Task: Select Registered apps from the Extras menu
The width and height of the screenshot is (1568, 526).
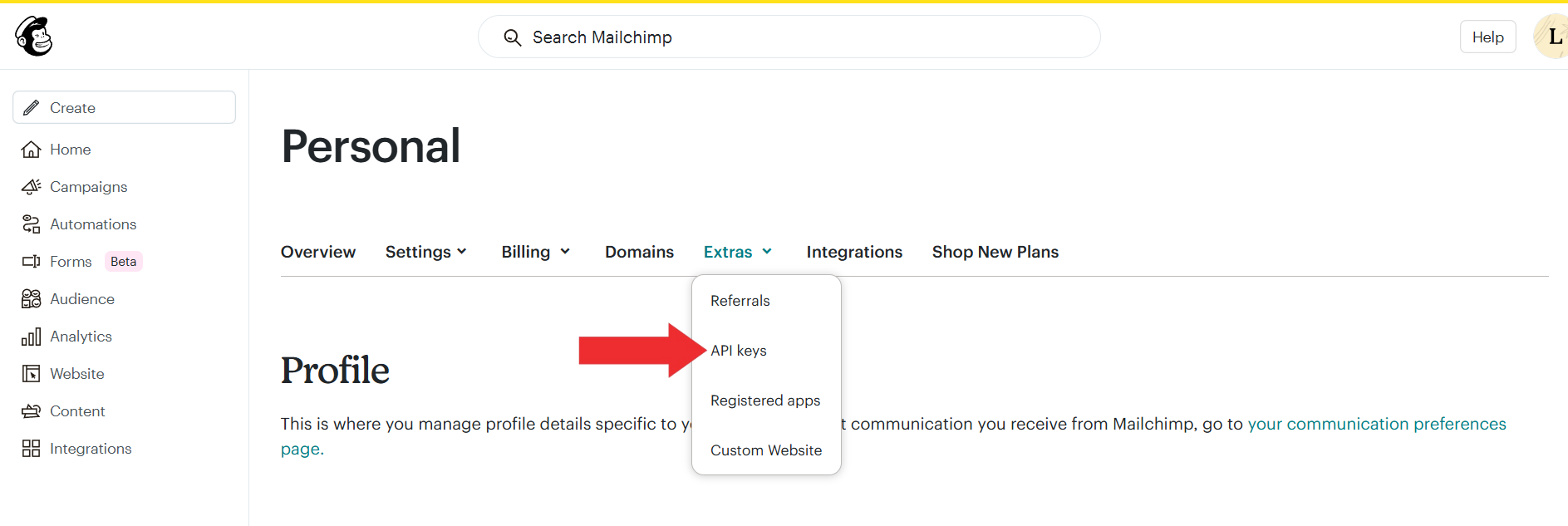Action: [765, 401]
